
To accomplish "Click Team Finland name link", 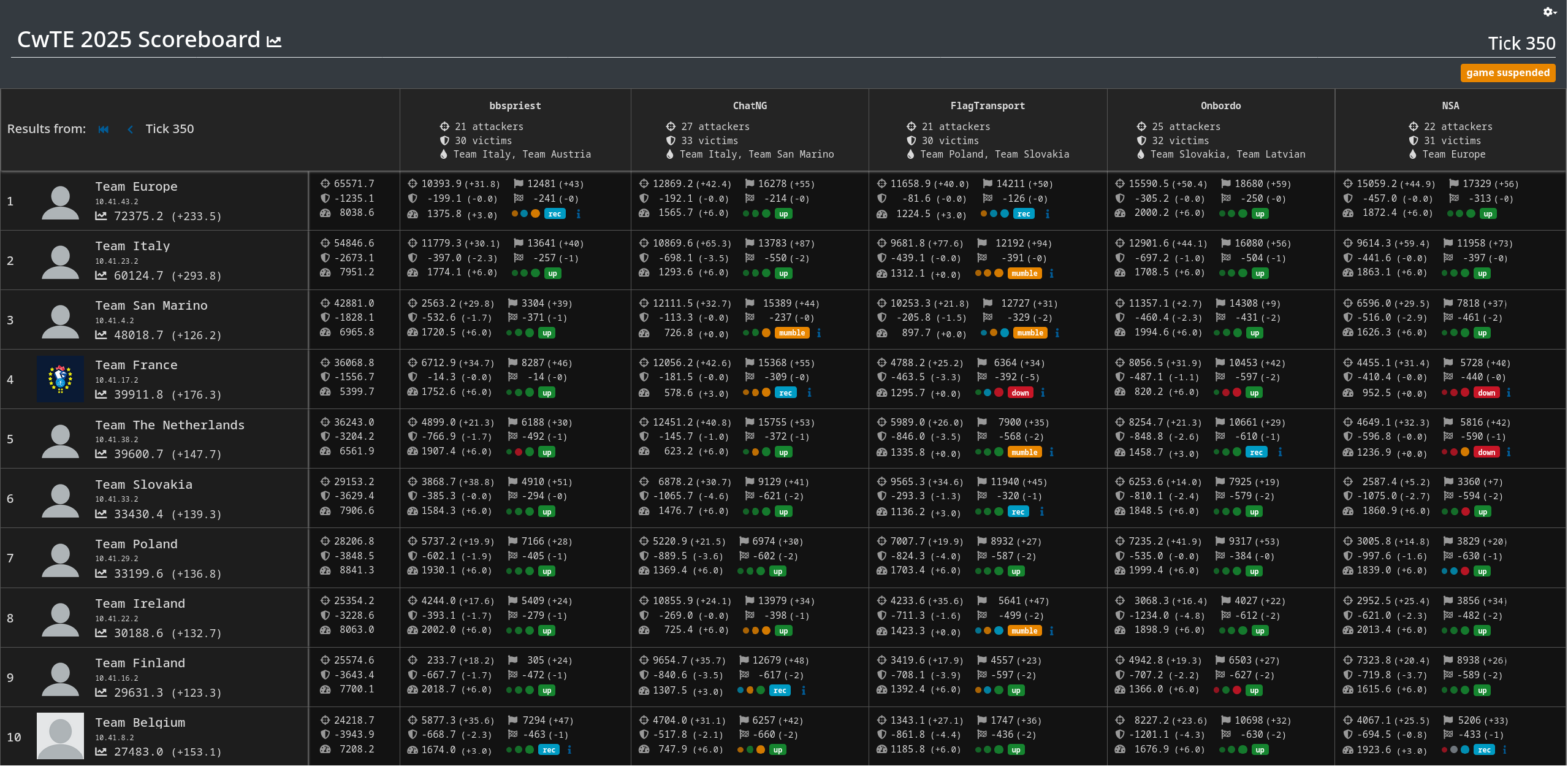I will point(140,663).
